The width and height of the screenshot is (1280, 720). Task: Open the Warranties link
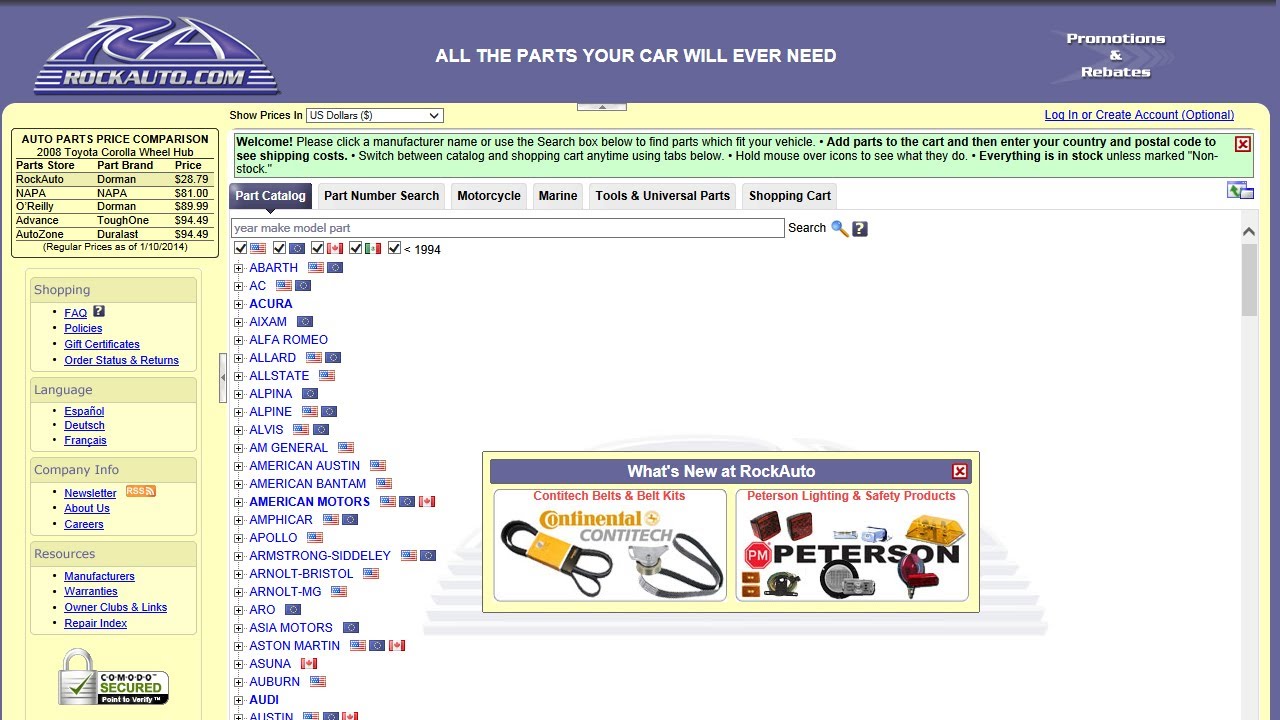[91, 591]
